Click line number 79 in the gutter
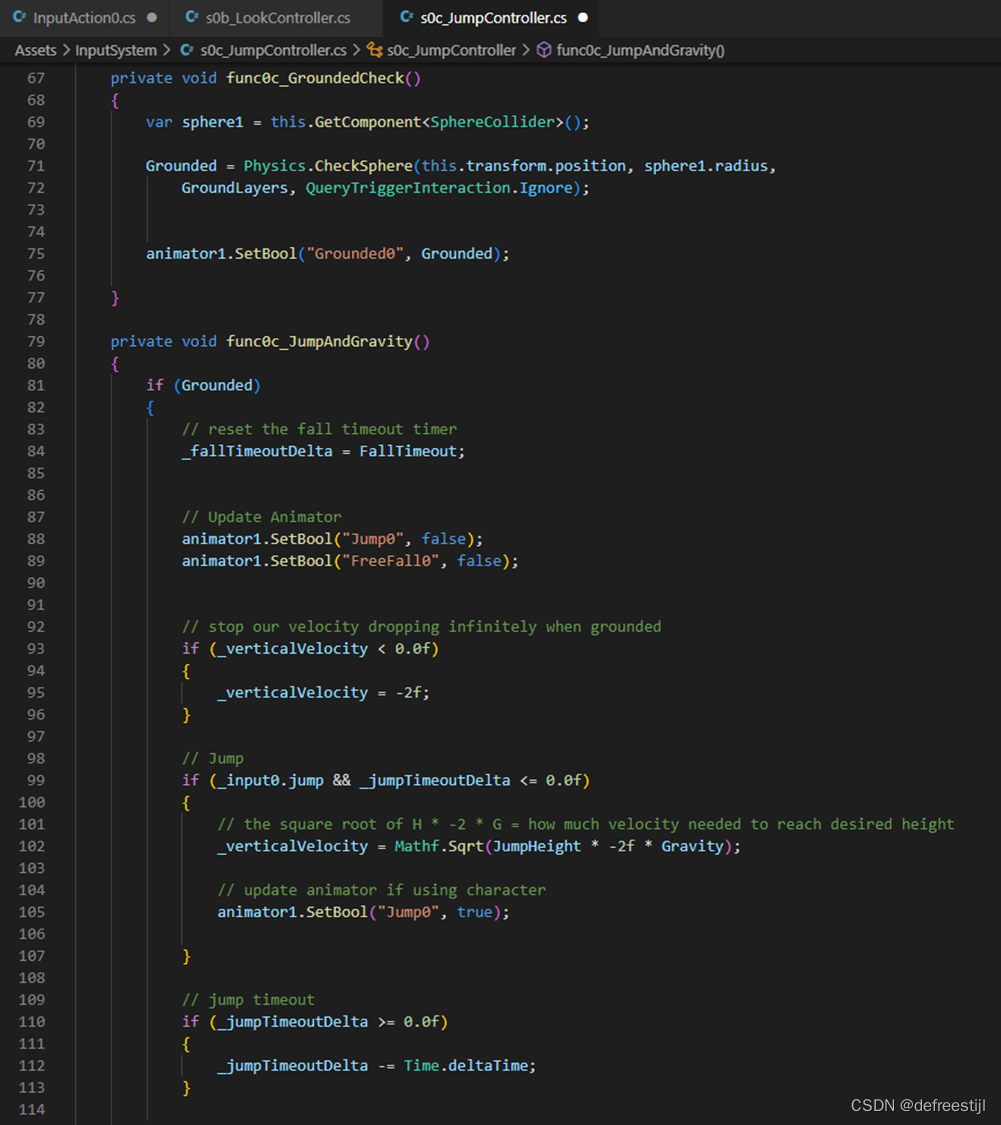Image resolution: width=1001 pixels, height=1125 pixels. (35, 341)
